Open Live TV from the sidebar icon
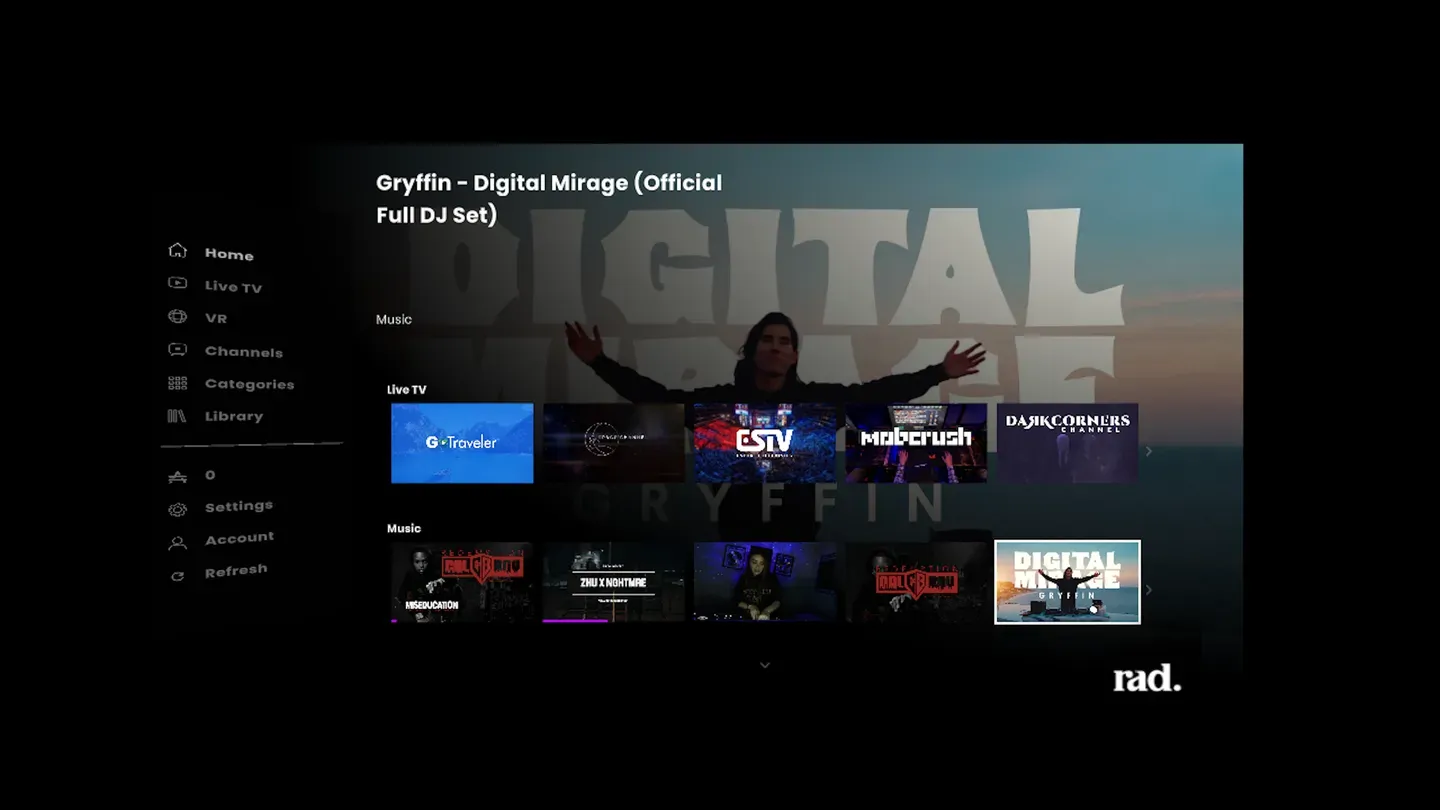 177,284
